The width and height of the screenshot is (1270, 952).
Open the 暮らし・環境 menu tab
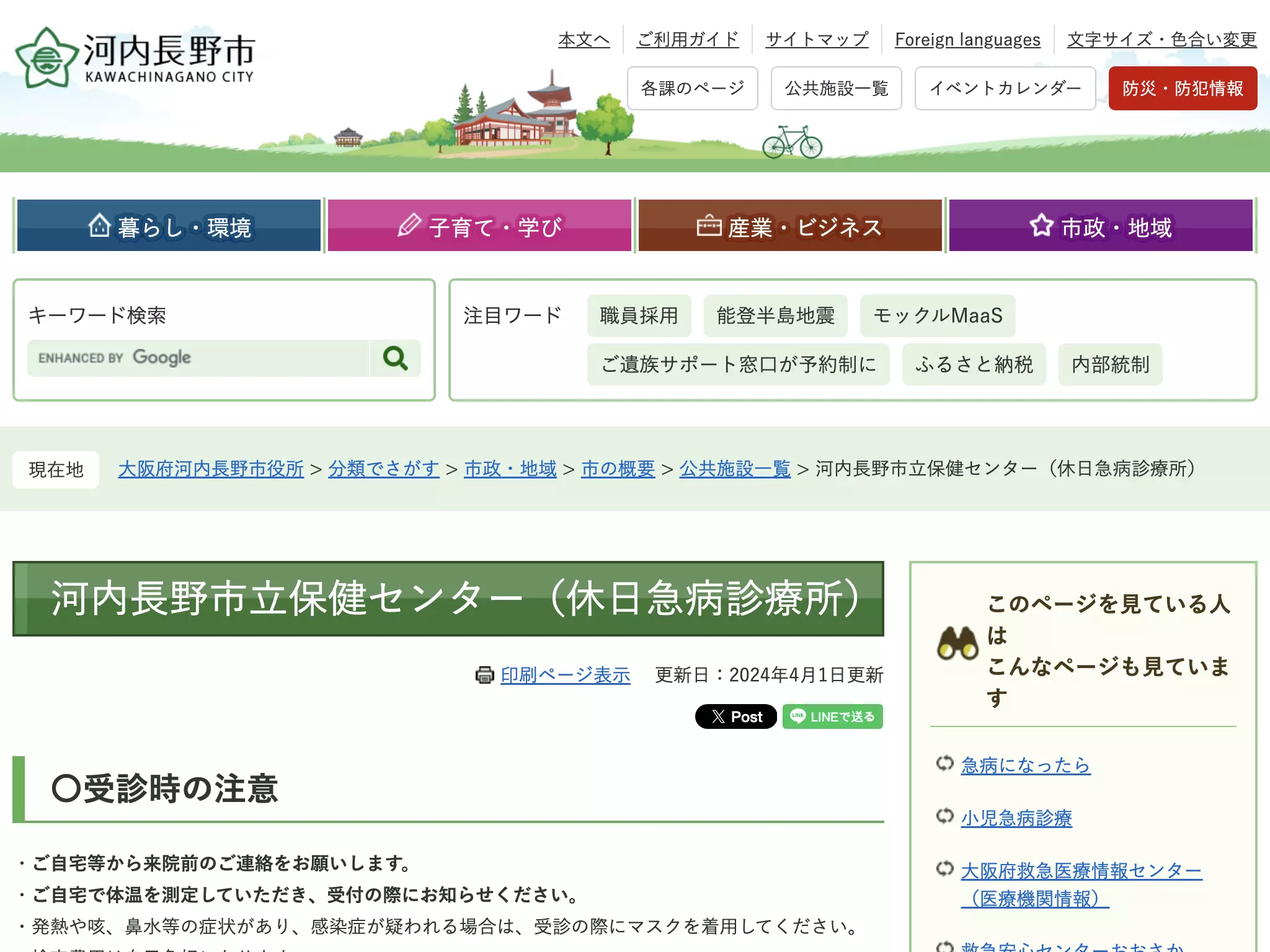point(169,226)
